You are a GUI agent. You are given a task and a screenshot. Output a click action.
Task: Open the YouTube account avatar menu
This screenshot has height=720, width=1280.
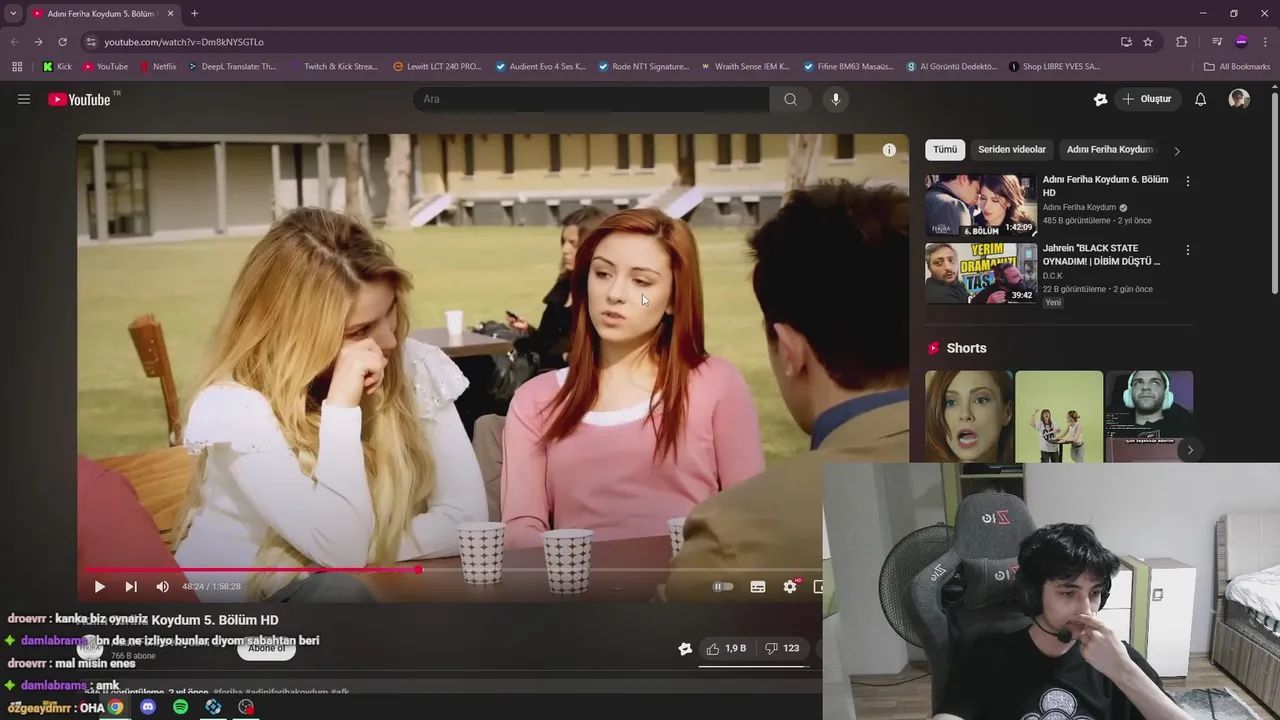tap(1239, 99)
